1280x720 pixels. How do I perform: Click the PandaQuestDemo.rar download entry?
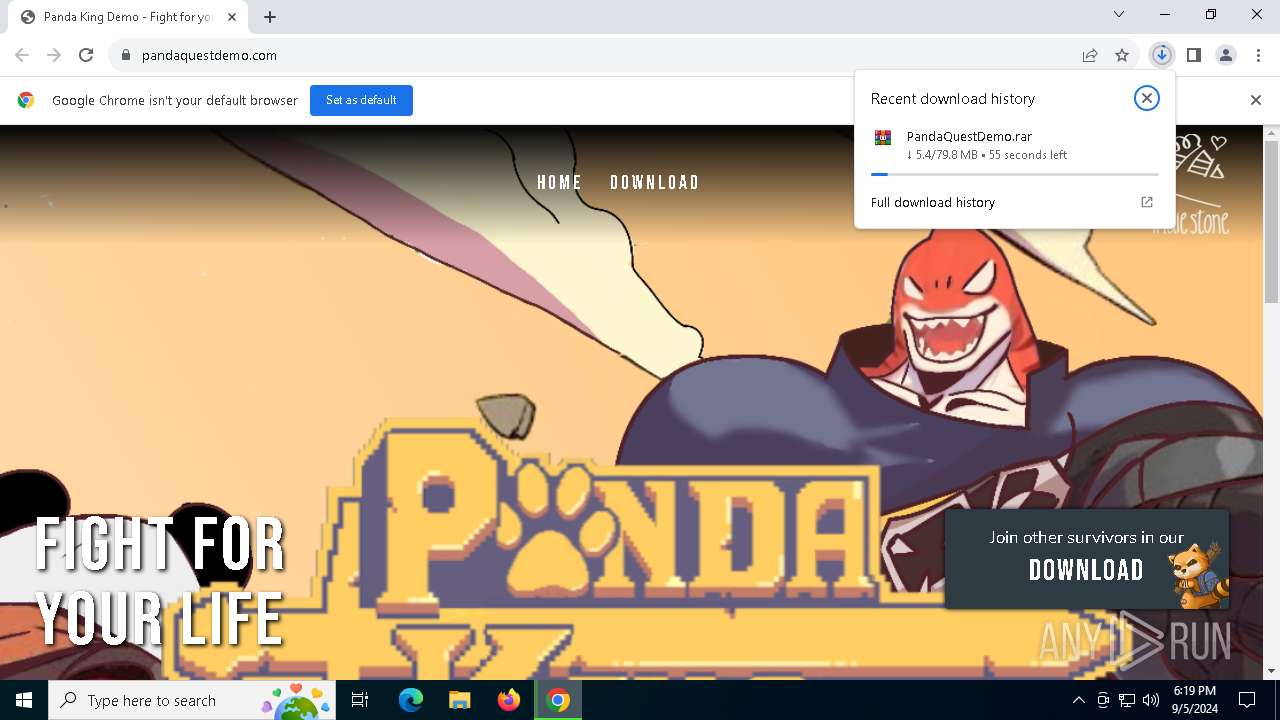point(1014,145)
